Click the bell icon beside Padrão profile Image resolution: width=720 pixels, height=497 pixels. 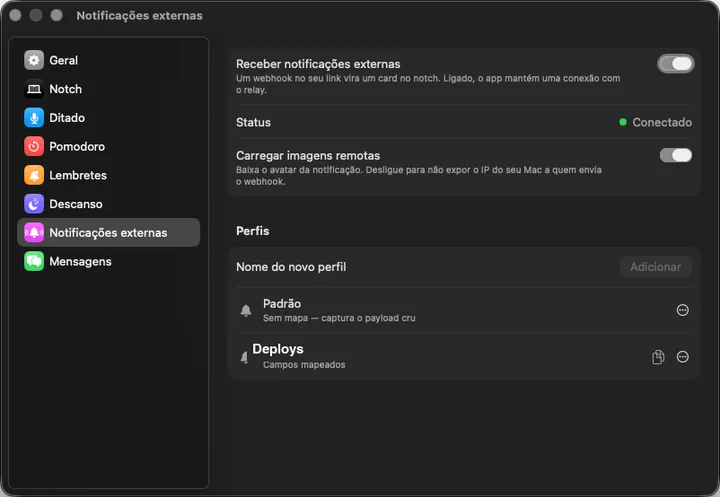[x=246, y=311]
